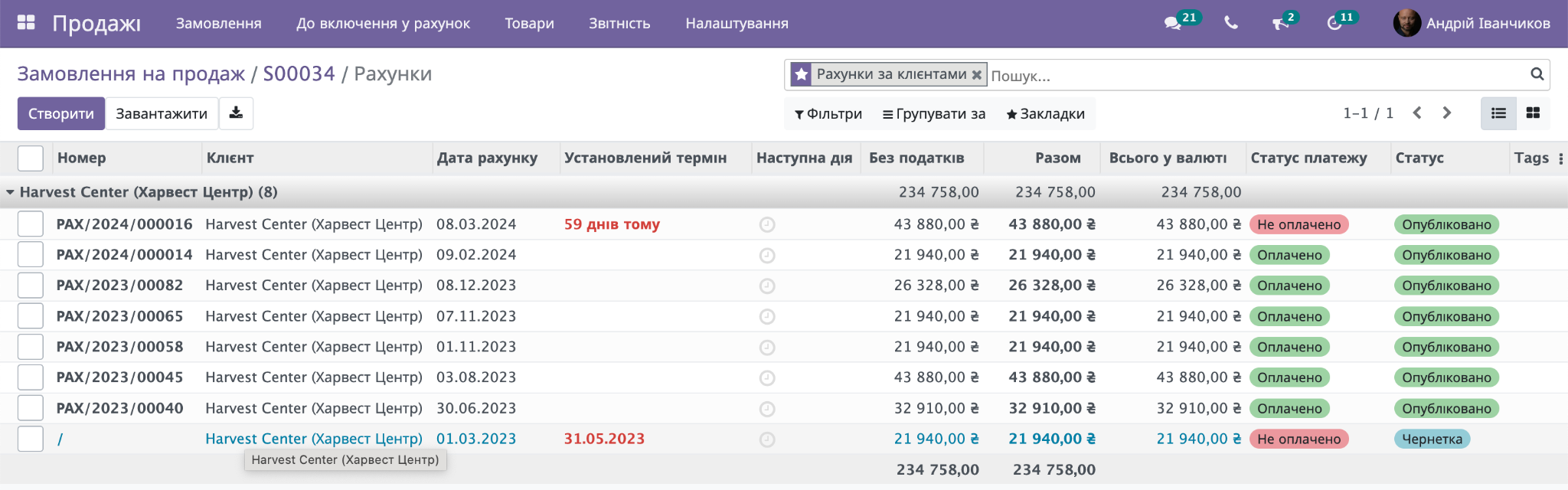Click activity clock for РАХ/2023/00065
Screen dimensions: 1568x490
point(767,316)
